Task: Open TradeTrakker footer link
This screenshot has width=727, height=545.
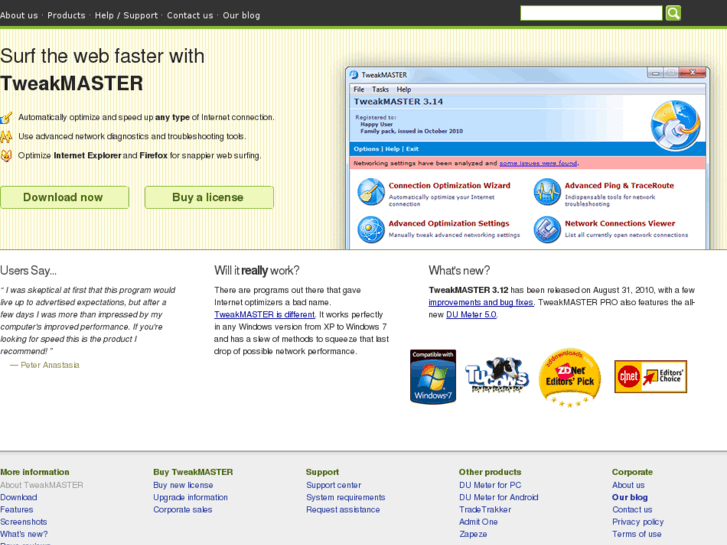Action: [x=485, y=510]
